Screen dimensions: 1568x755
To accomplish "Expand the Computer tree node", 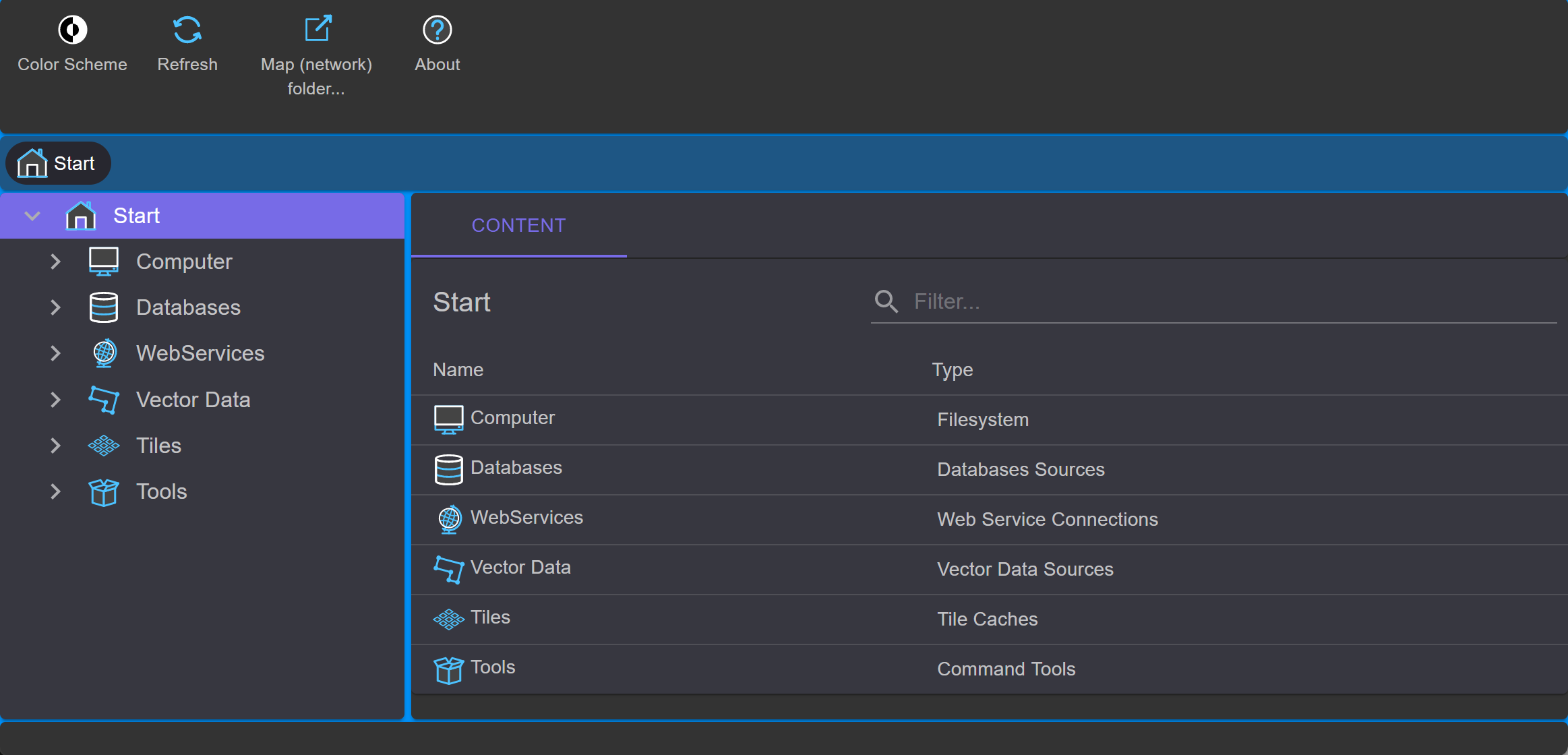I will (x=55, y=262).
